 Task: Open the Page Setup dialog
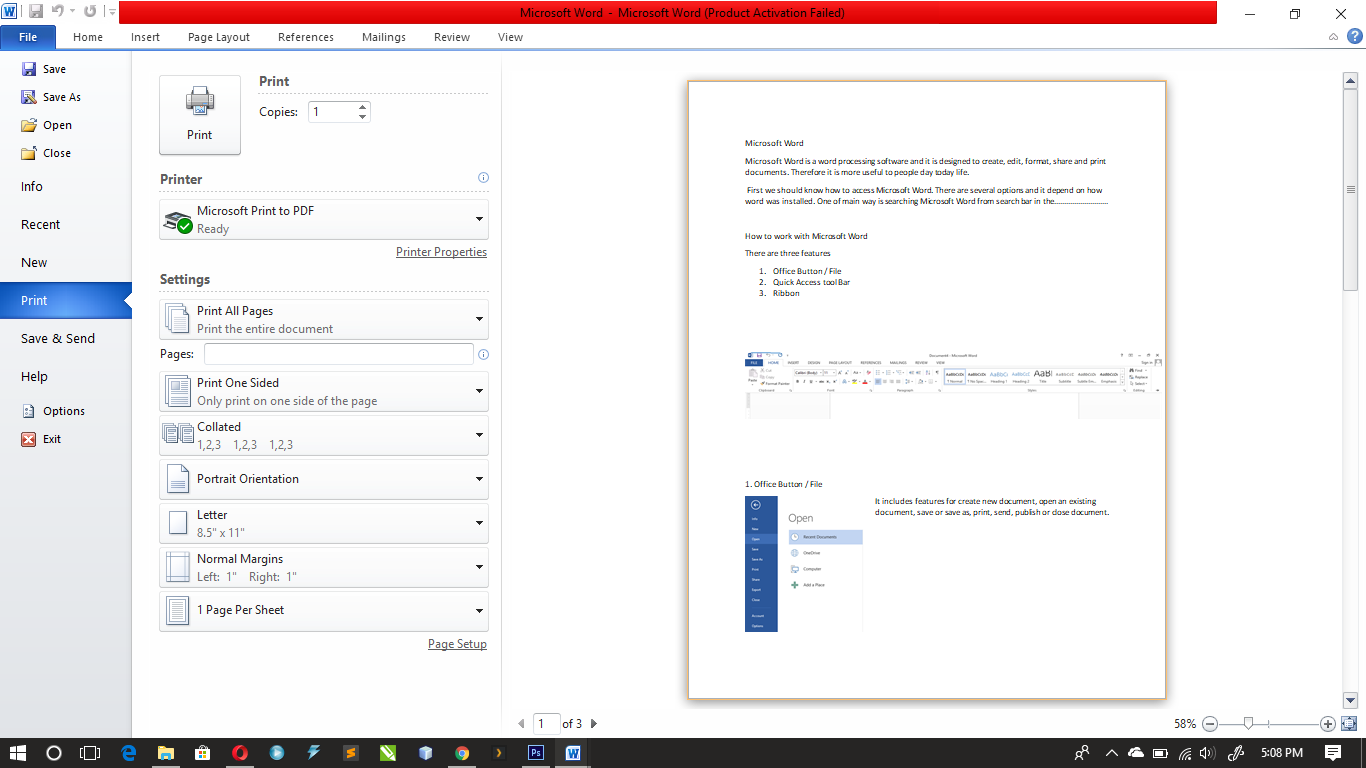point(457,644)
